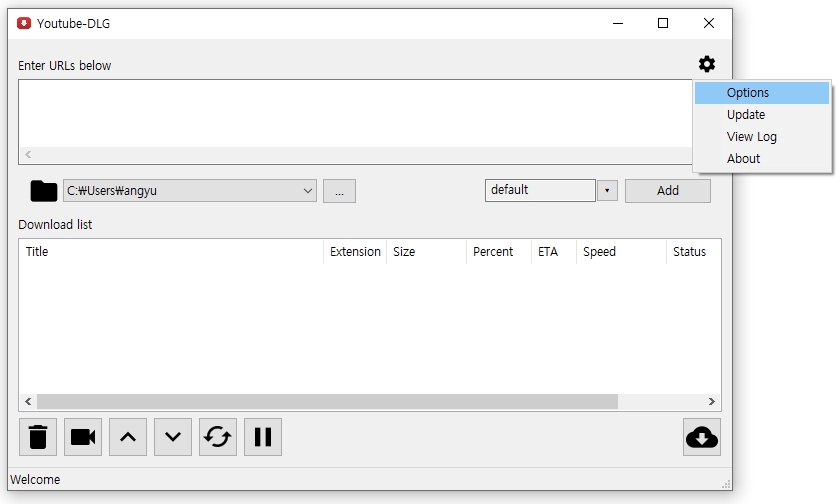Click the reload circular arrows button
This screenshot has height=504, width=840.
tap(218, 437)
